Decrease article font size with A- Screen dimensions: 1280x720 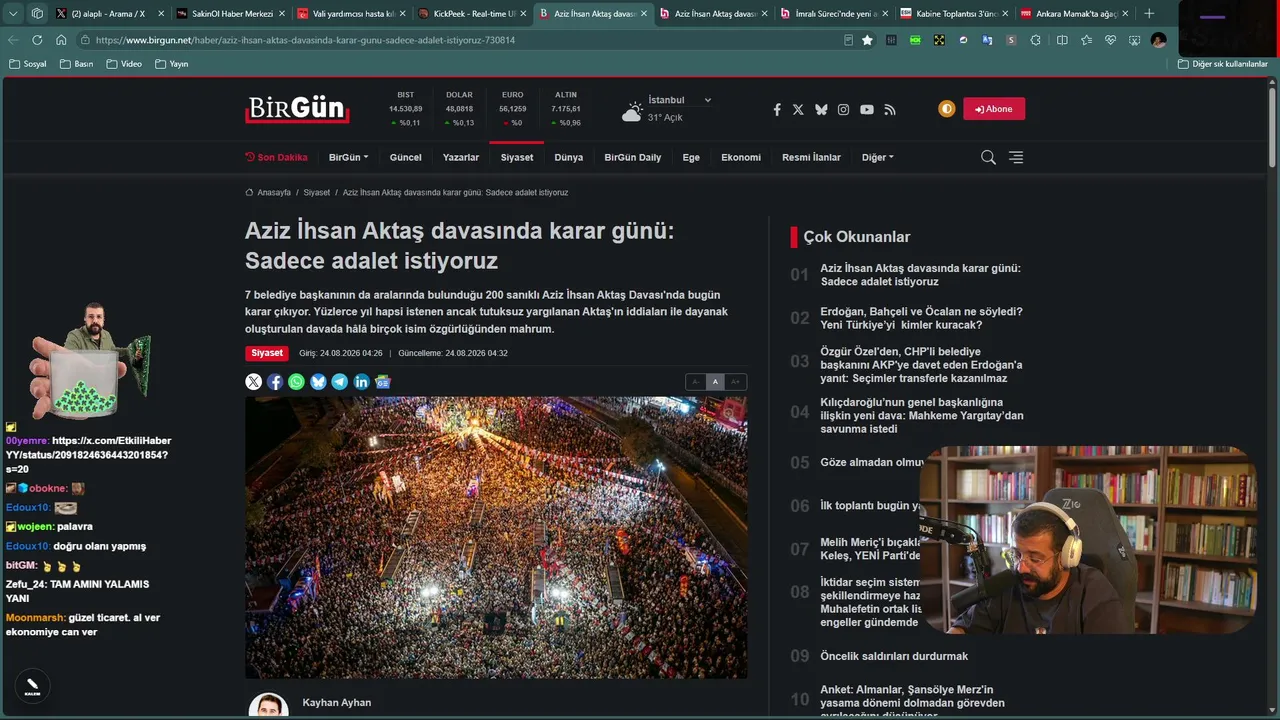point(696,382)
